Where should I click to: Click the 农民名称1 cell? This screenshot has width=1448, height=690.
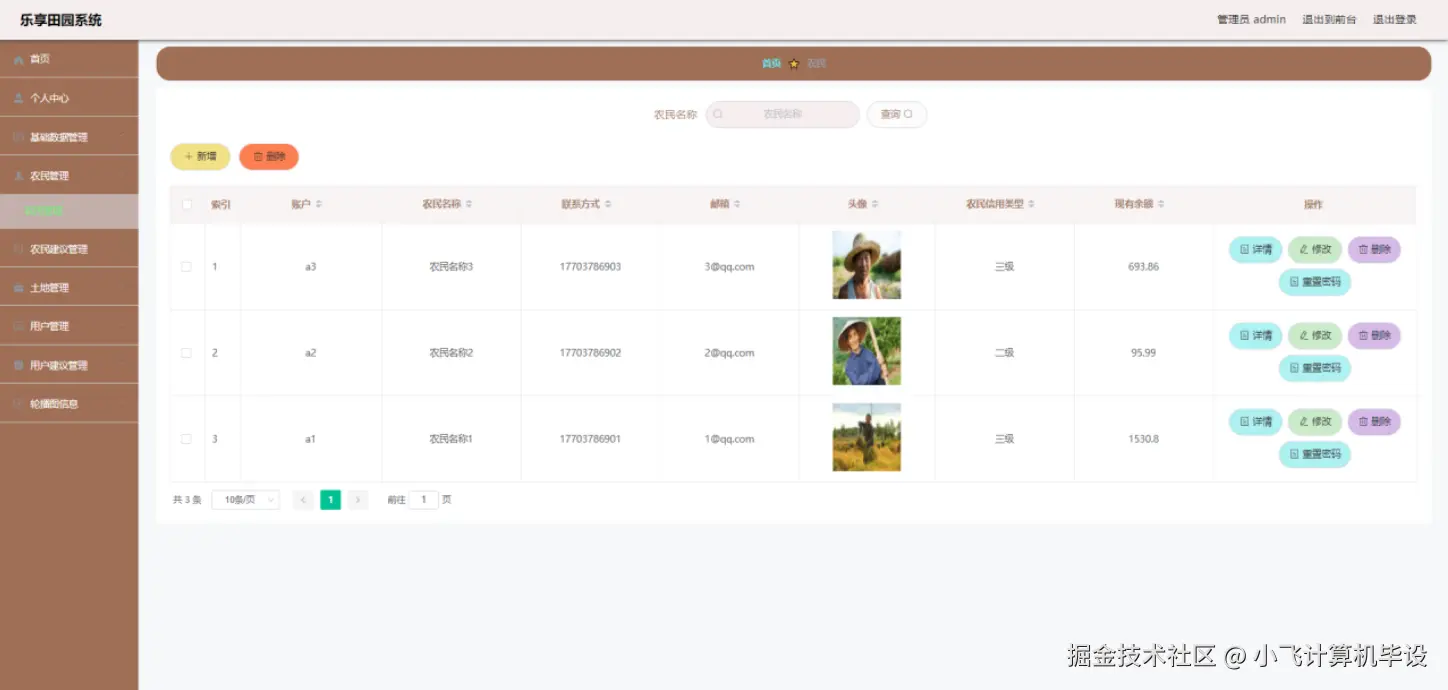click(x=451, y=439)
